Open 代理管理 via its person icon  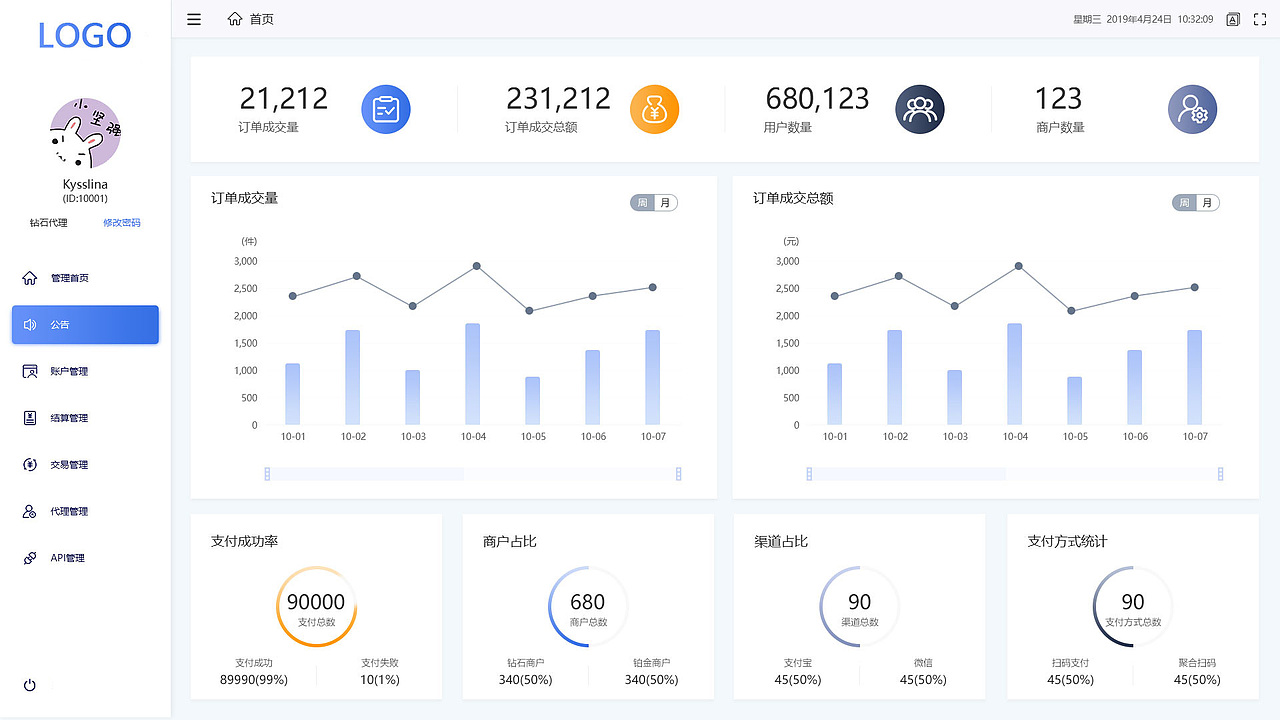30,511
